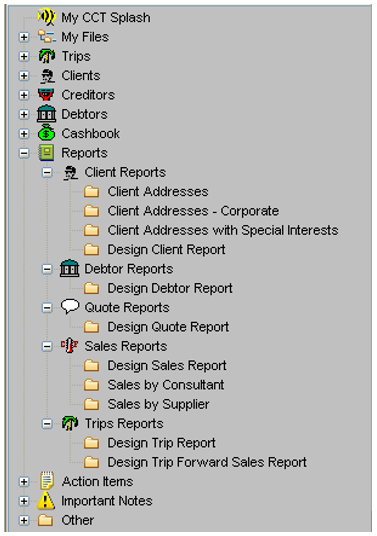Select the Important Notes label
377x536 pixels.
tap(107, 501)
